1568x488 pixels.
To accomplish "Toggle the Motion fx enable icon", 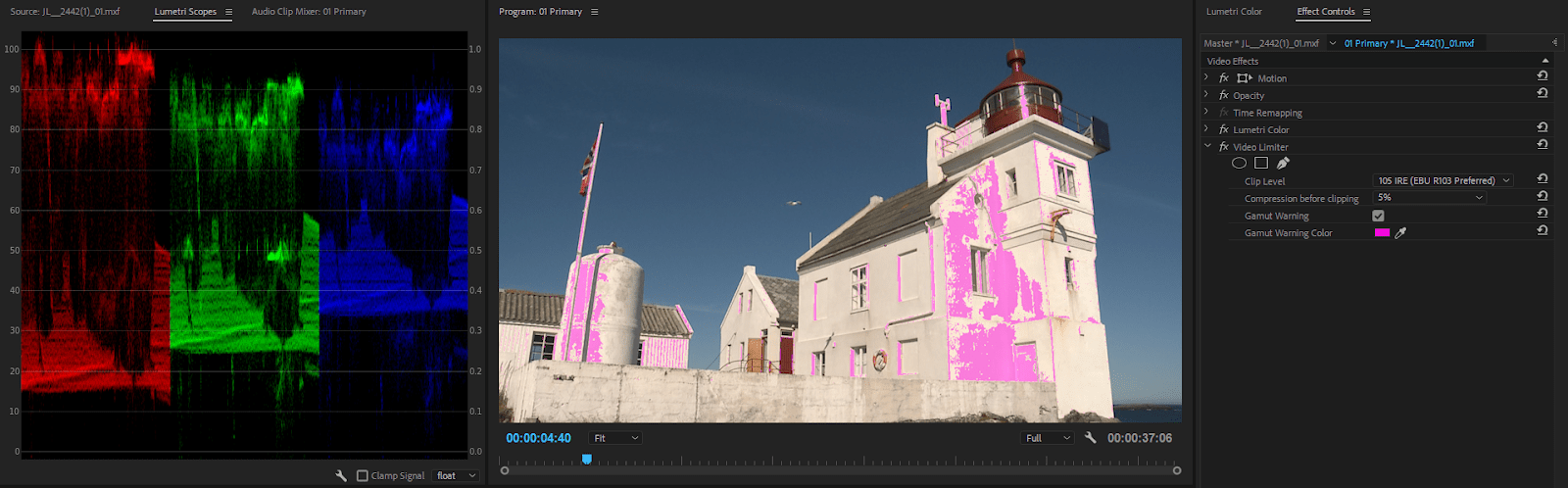I will 1224,78.
